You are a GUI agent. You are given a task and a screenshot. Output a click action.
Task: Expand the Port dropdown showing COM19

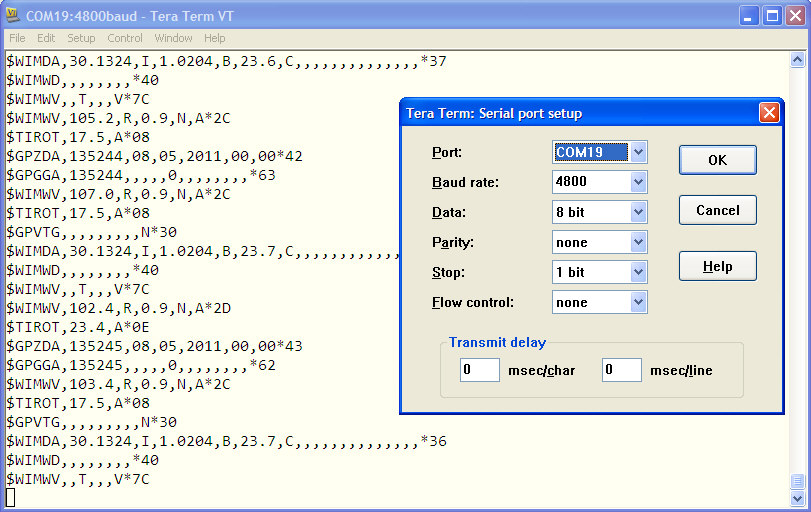pos(638,152)
